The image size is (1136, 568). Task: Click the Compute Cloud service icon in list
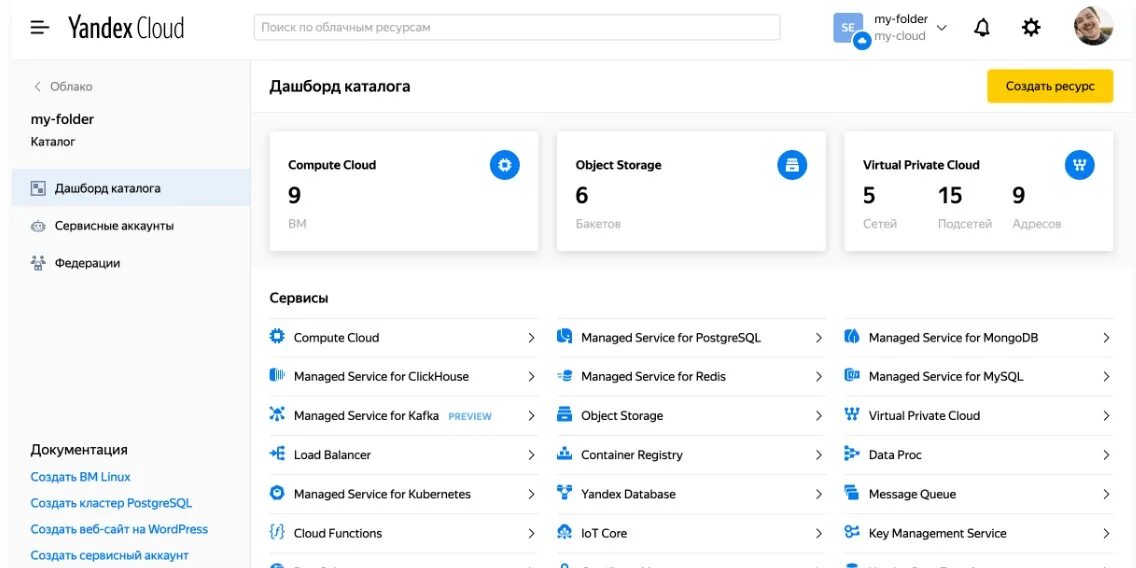tap(277, 337)
